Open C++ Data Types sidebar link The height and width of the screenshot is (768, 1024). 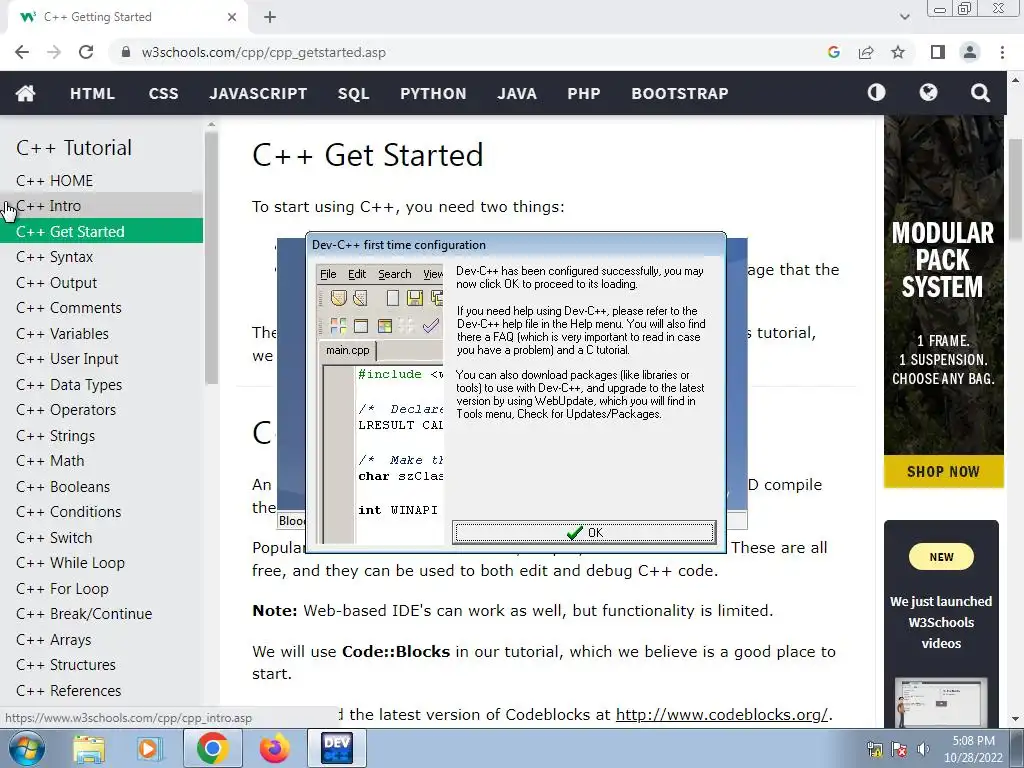point(101,384)
